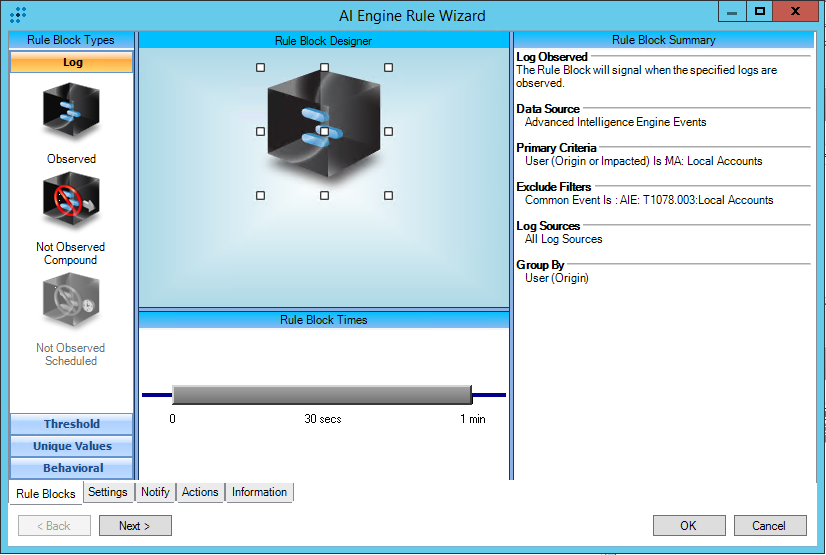Expand the Behavioral rule block category
Viewport: 826px width, 555px height.
coord(71,468)
